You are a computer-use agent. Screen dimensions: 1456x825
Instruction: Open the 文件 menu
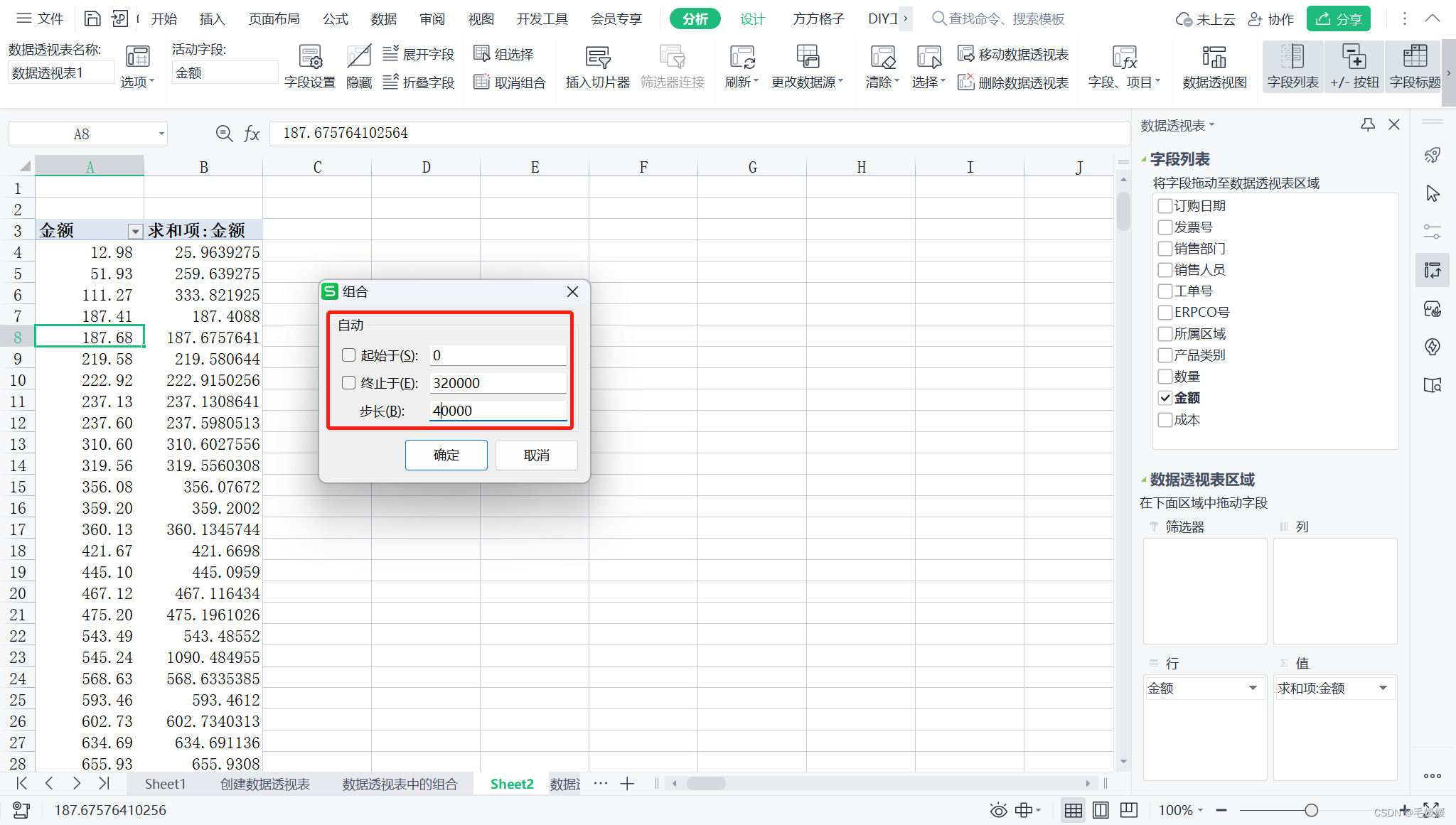coord(40,18)
